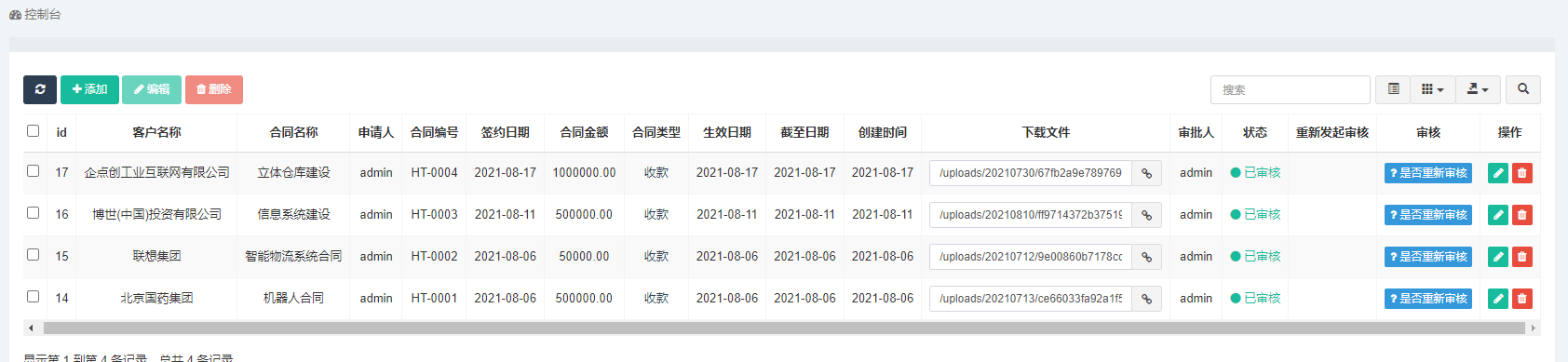Click the refresh table icon button

pos(40,89)
